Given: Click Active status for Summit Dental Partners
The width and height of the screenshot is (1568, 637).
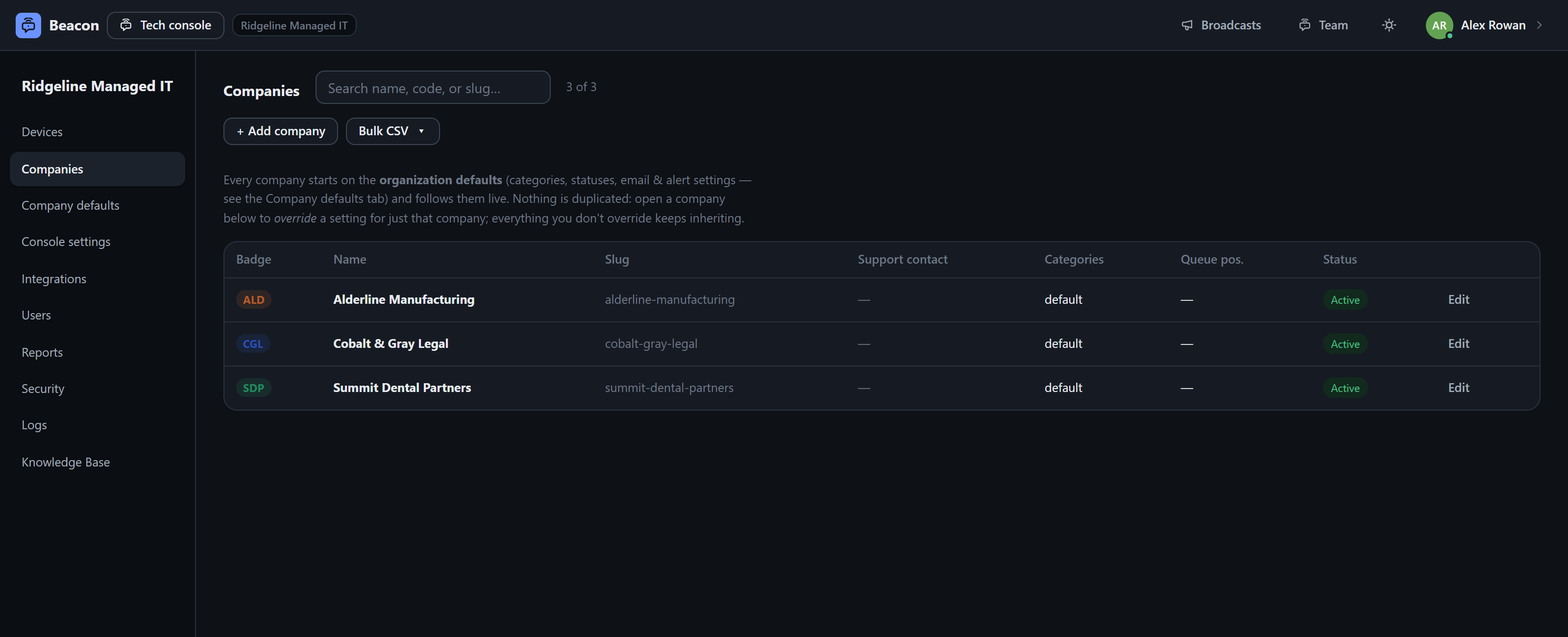Looking at the screenshot, I should pyautogui.click(x=1345, y=388).
